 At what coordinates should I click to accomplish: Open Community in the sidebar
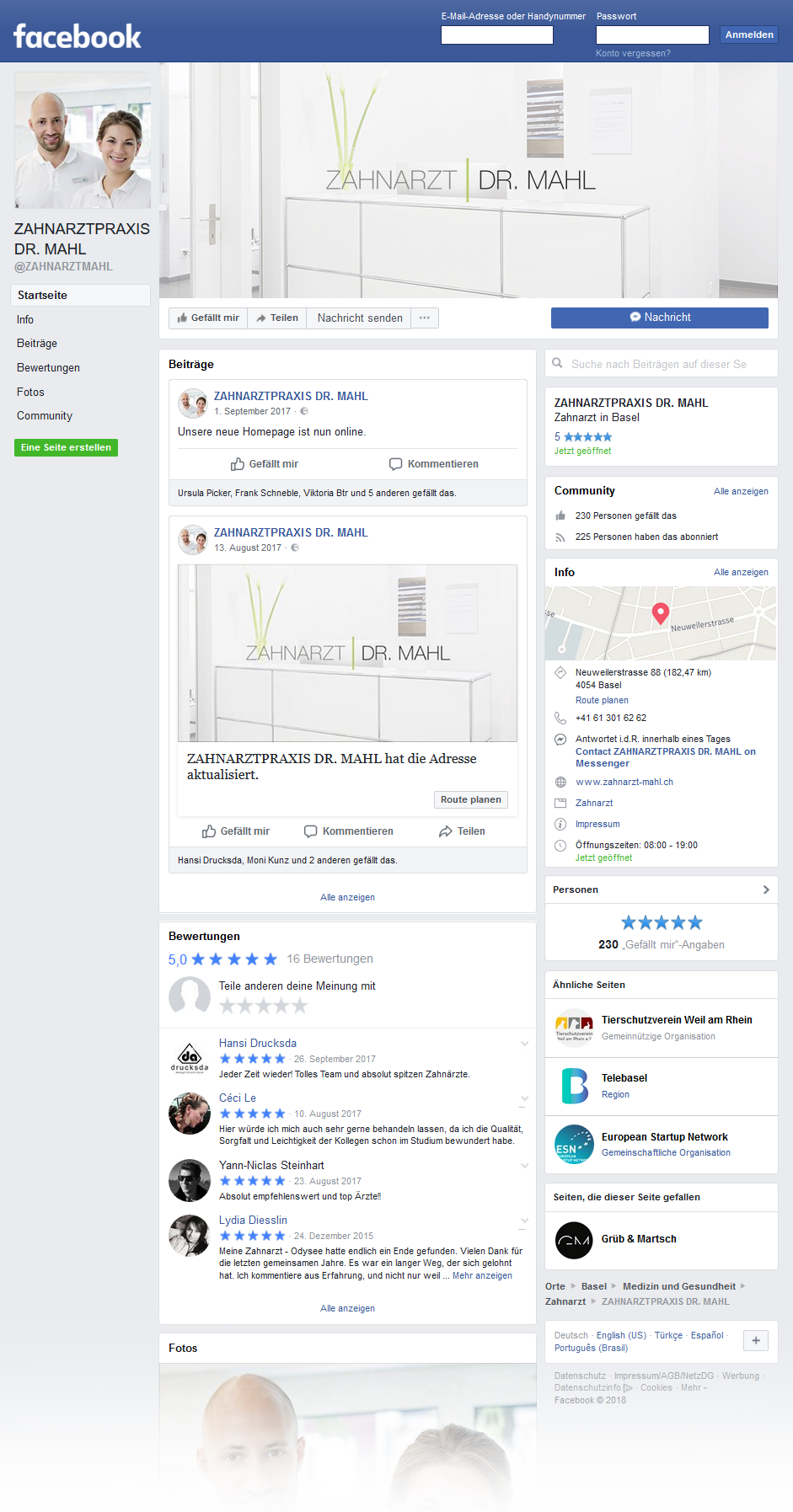(45, 416)
